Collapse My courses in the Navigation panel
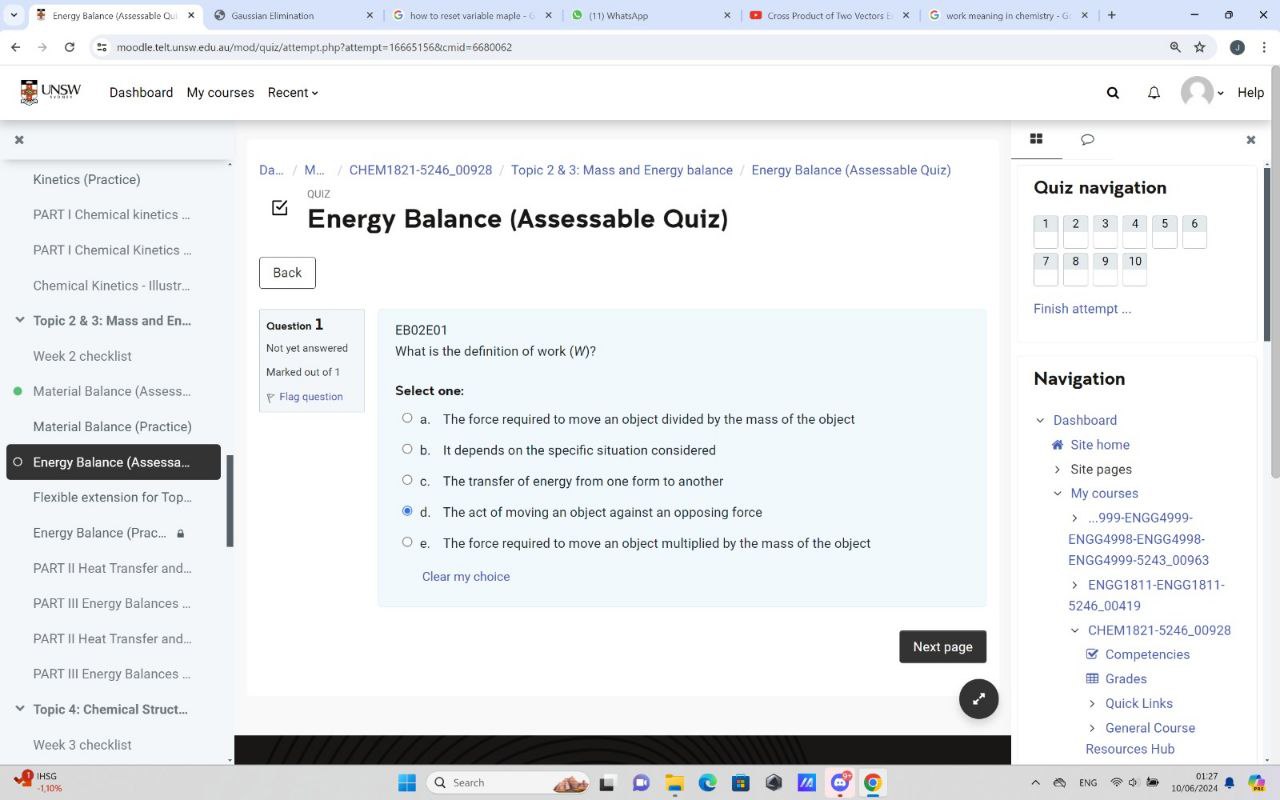The height and width of the screenshot is (800, 1280). point(1057,493)
